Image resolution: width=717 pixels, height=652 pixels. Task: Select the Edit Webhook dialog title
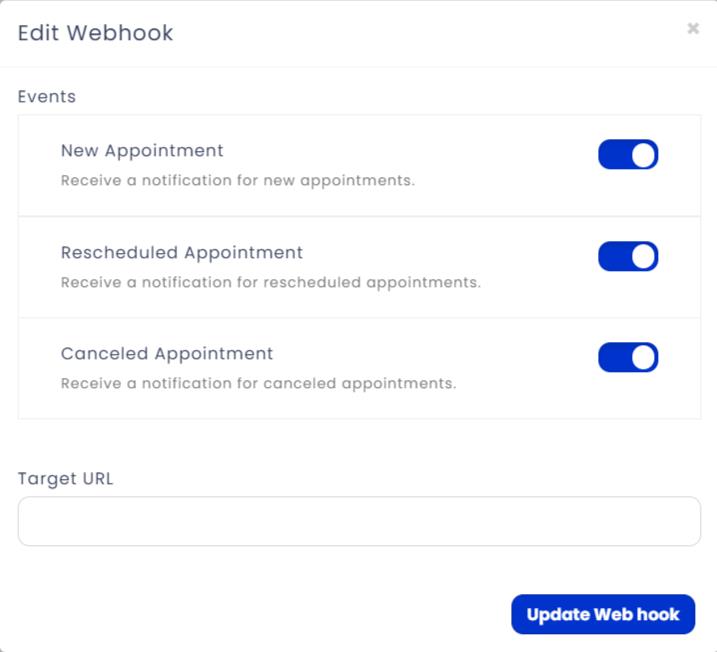(x=95, y=33)
